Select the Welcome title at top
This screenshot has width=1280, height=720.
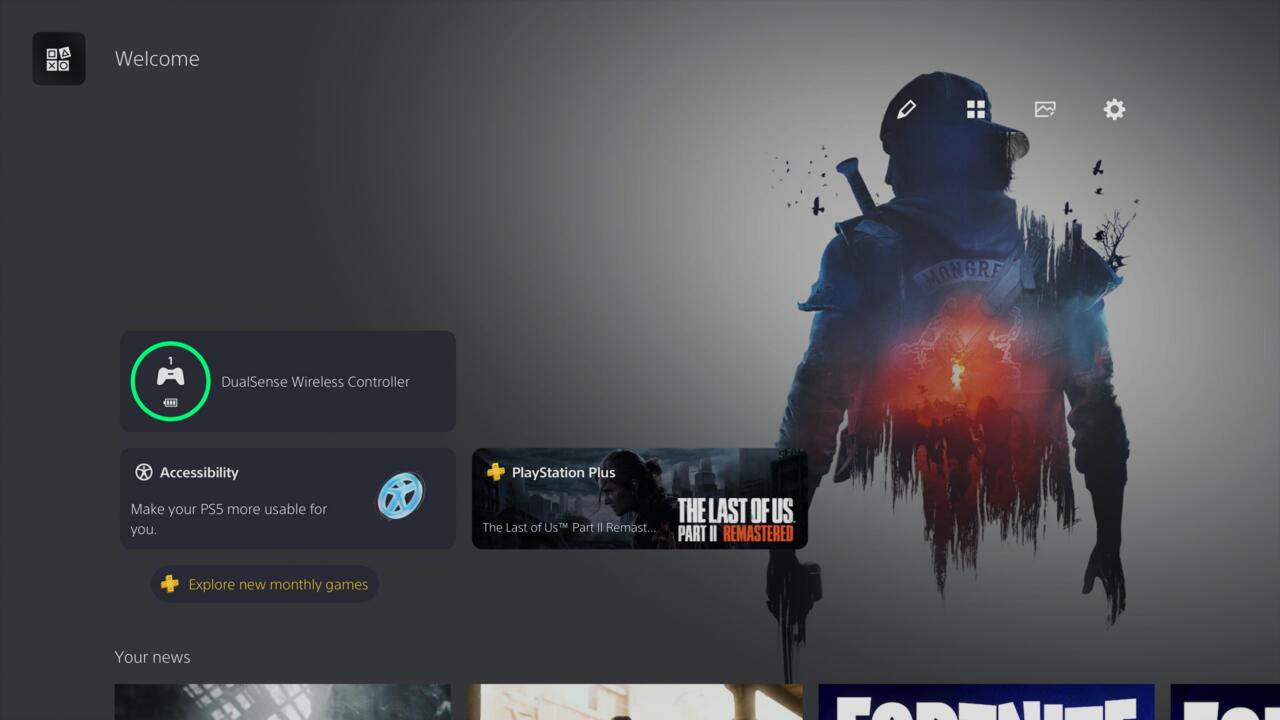[157, 59]
